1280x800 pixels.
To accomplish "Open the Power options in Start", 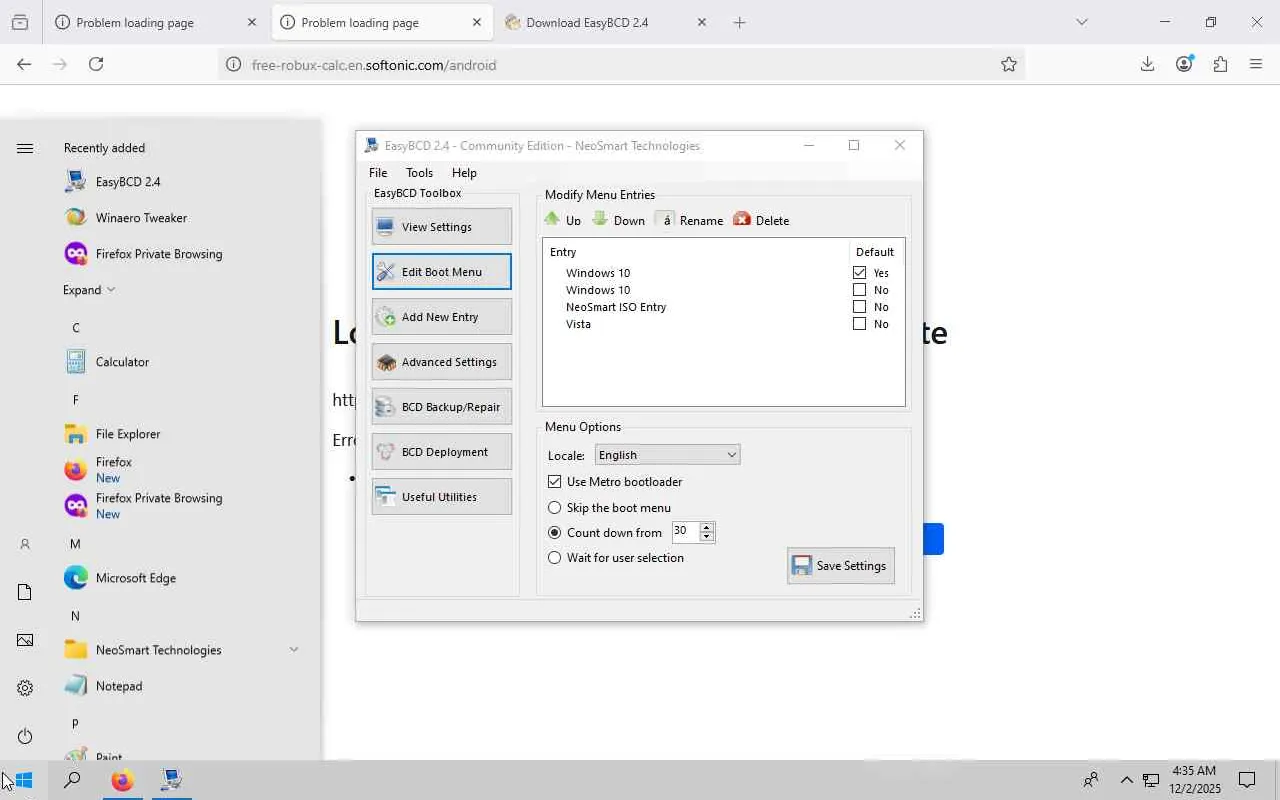I will [x=25, y=736].
